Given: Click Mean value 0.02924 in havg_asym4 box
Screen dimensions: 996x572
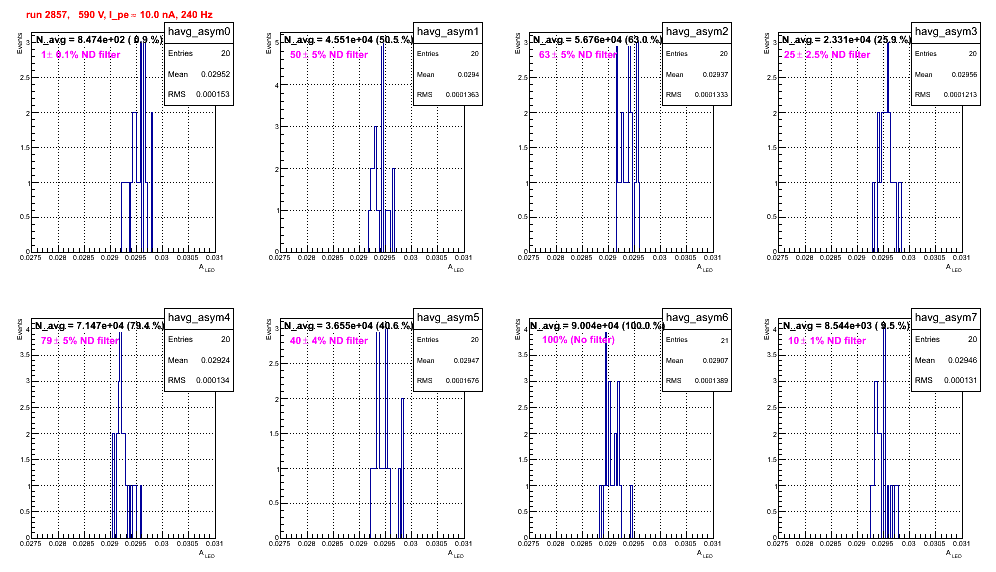Looking at the screenshot, I should click(x=215, y=360).
